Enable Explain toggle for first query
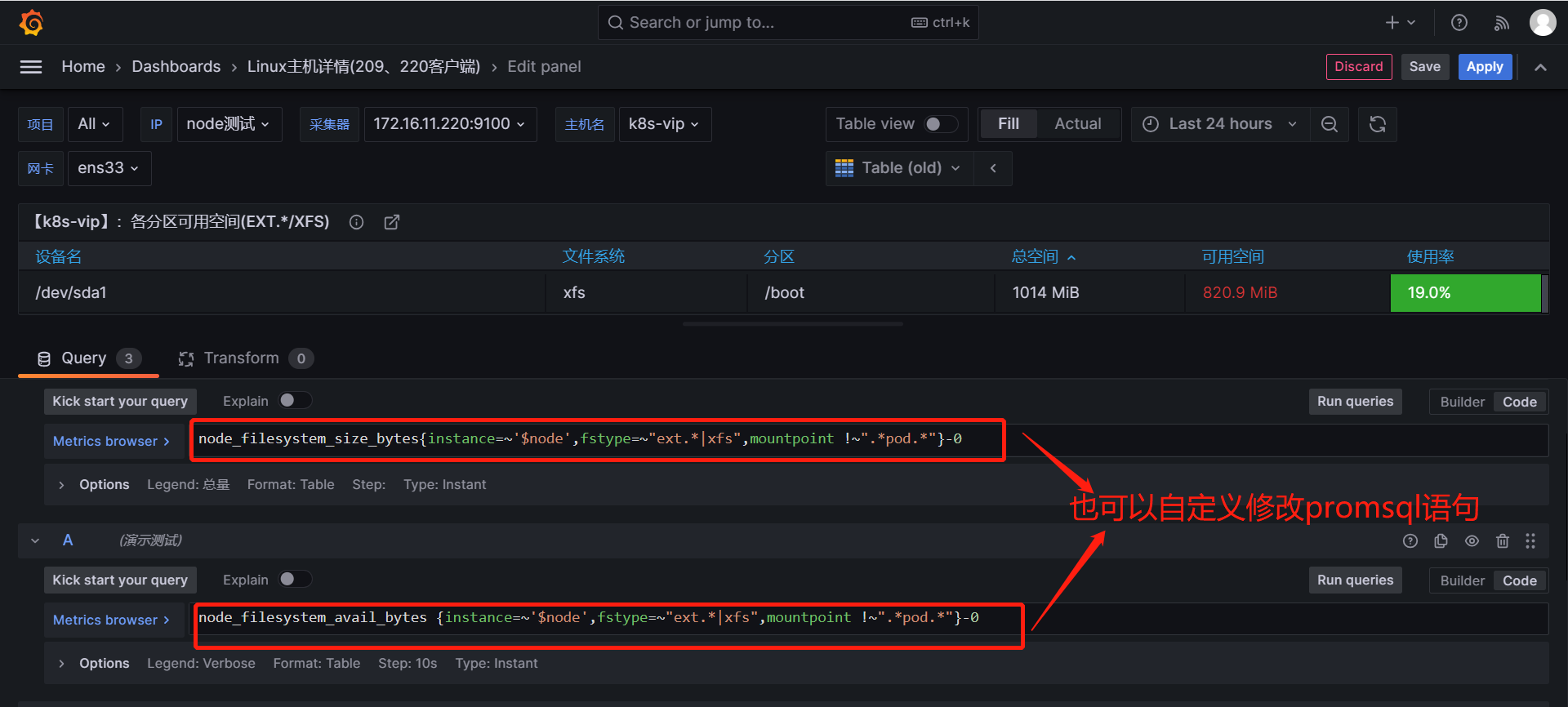 pos(294,401)
